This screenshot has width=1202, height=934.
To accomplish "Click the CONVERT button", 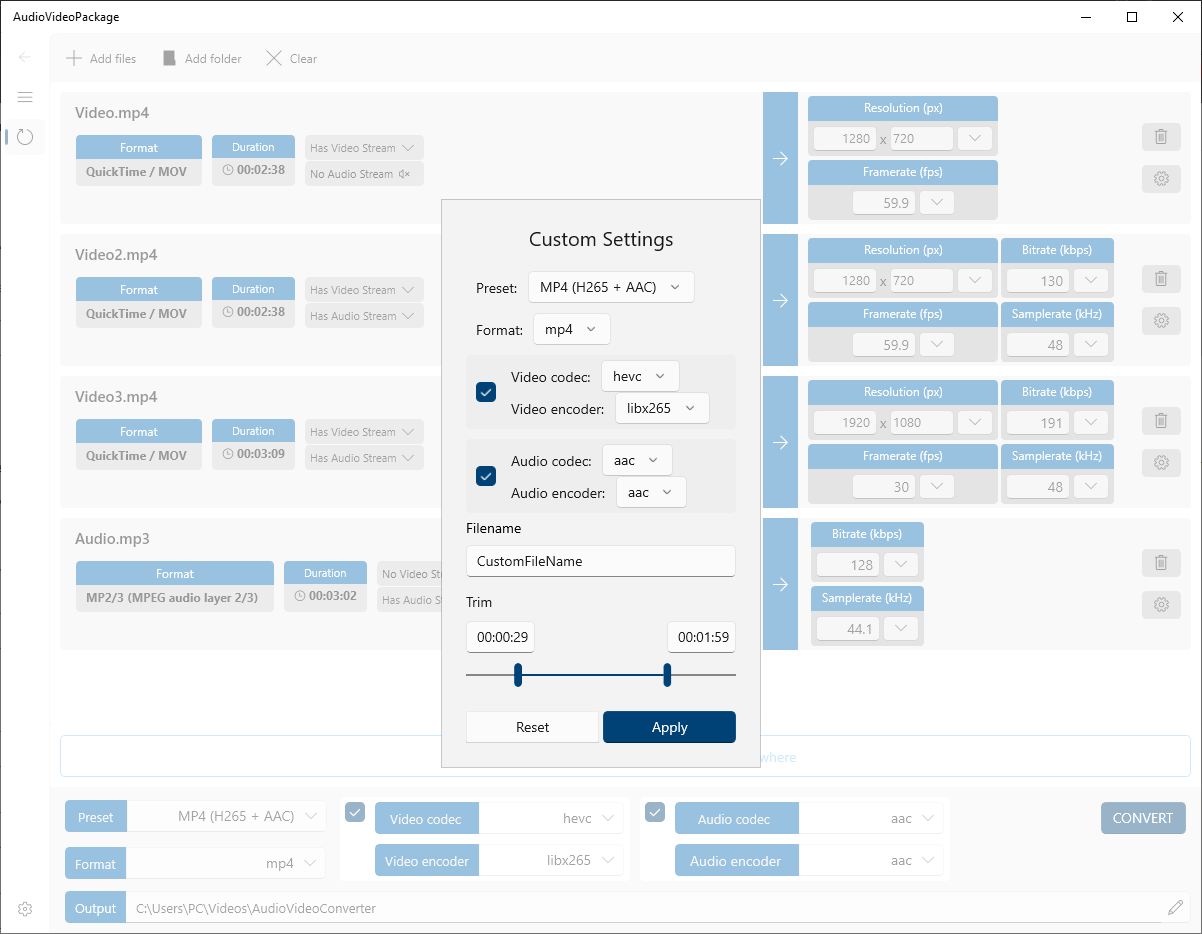I will click(x=1143, y=818).
